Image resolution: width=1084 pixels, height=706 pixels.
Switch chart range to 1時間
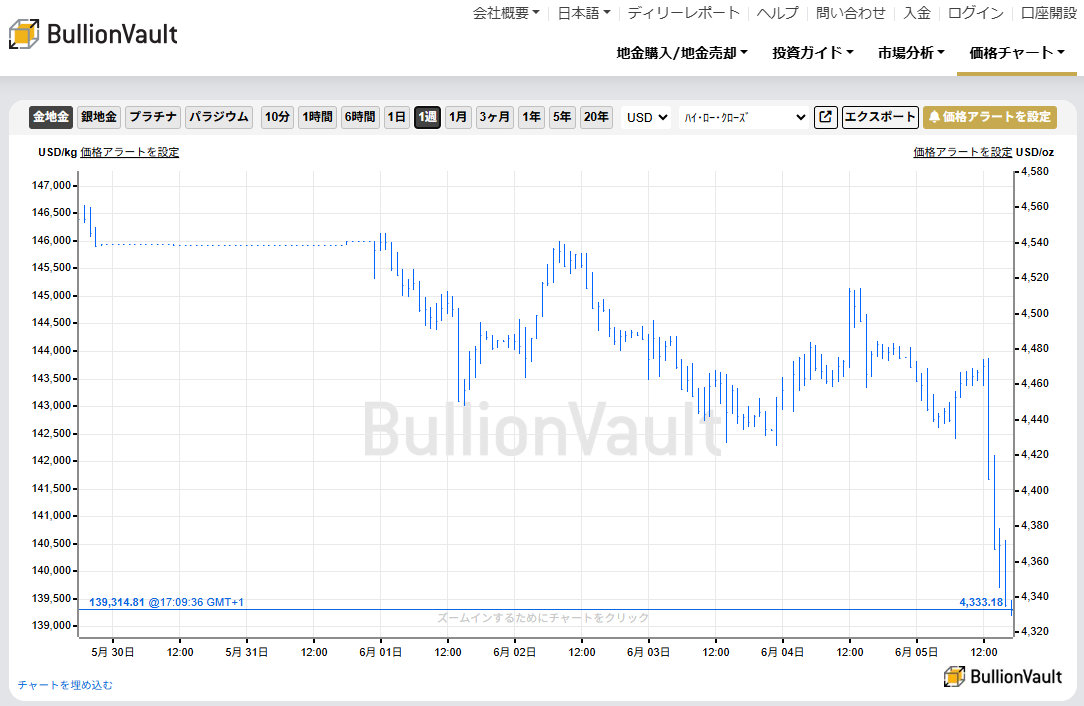317,117
